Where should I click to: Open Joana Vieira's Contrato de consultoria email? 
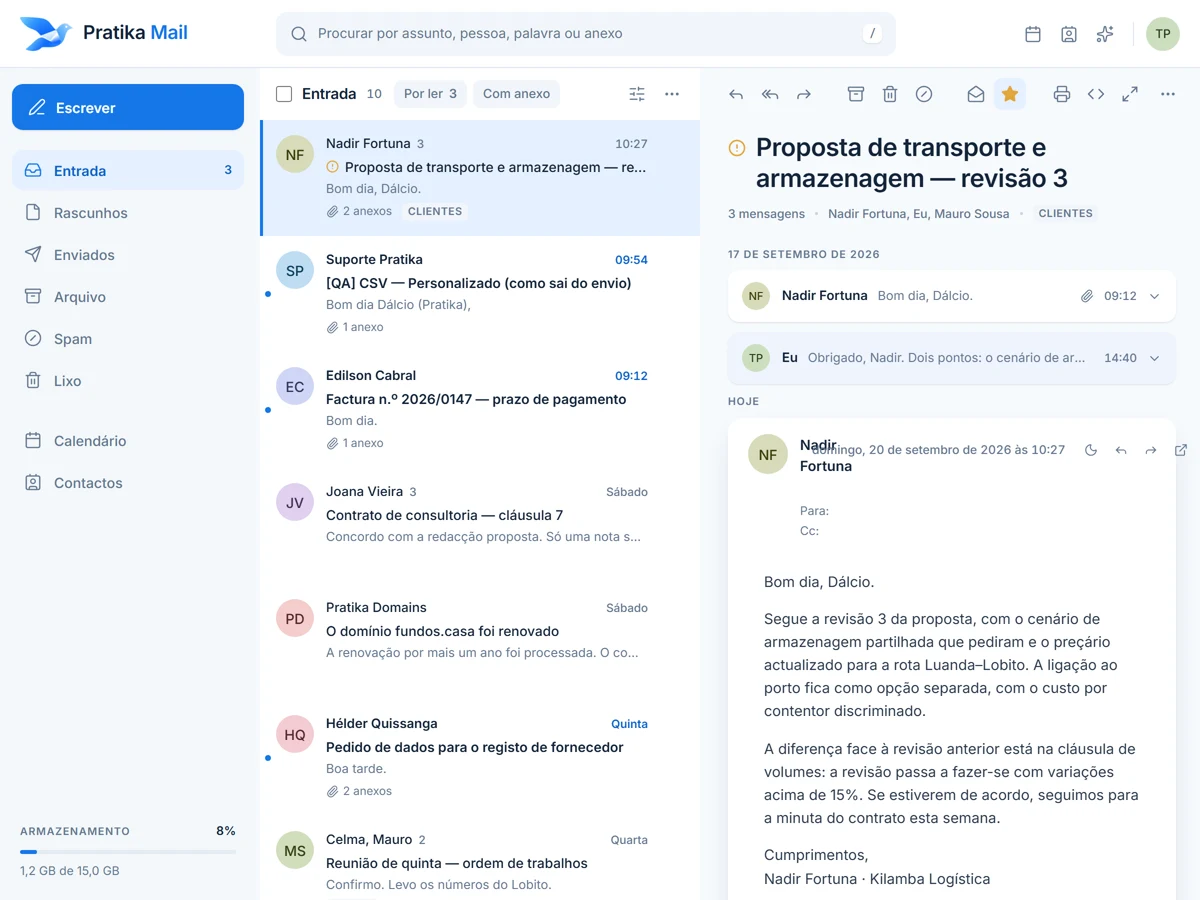coord(480,526)
